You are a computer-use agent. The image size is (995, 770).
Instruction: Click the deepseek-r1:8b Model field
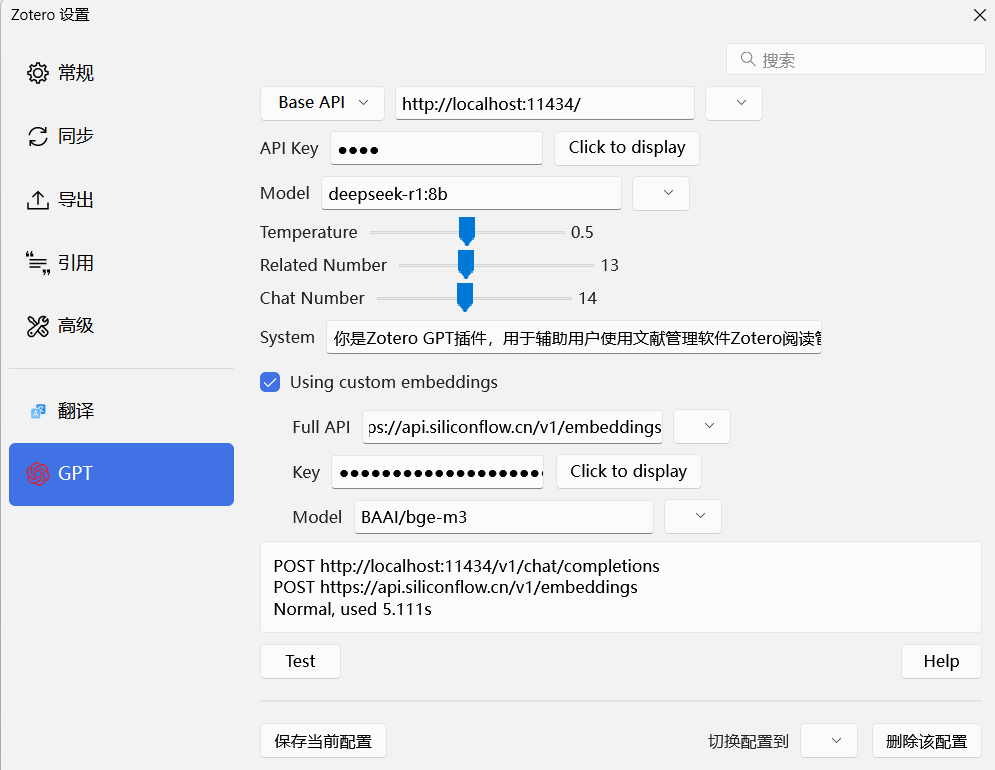pos(471,194)
